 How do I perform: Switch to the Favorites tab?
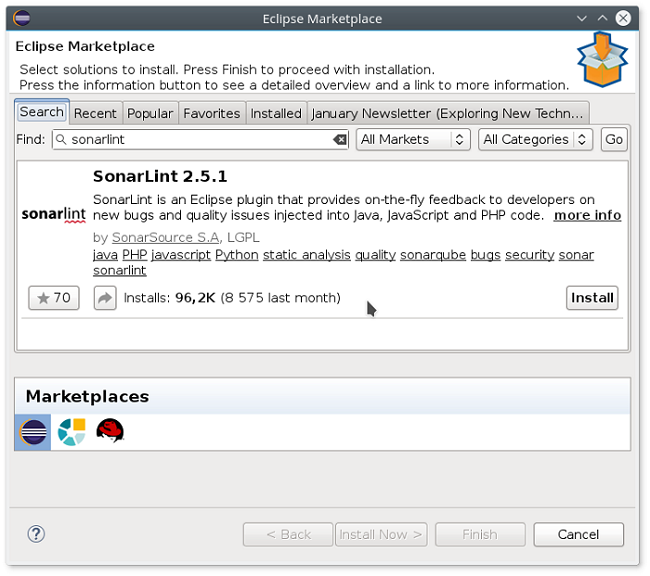point(212,113)
